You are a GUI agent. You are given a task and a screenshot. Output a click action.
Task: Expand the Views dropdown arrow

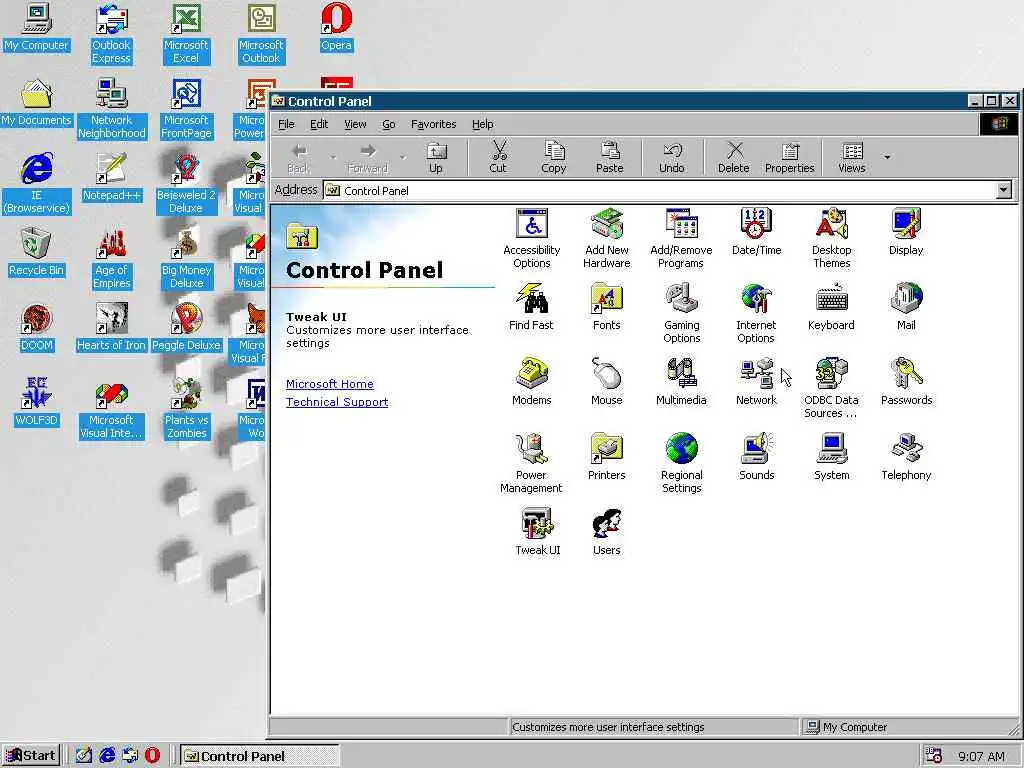point(887,157)
